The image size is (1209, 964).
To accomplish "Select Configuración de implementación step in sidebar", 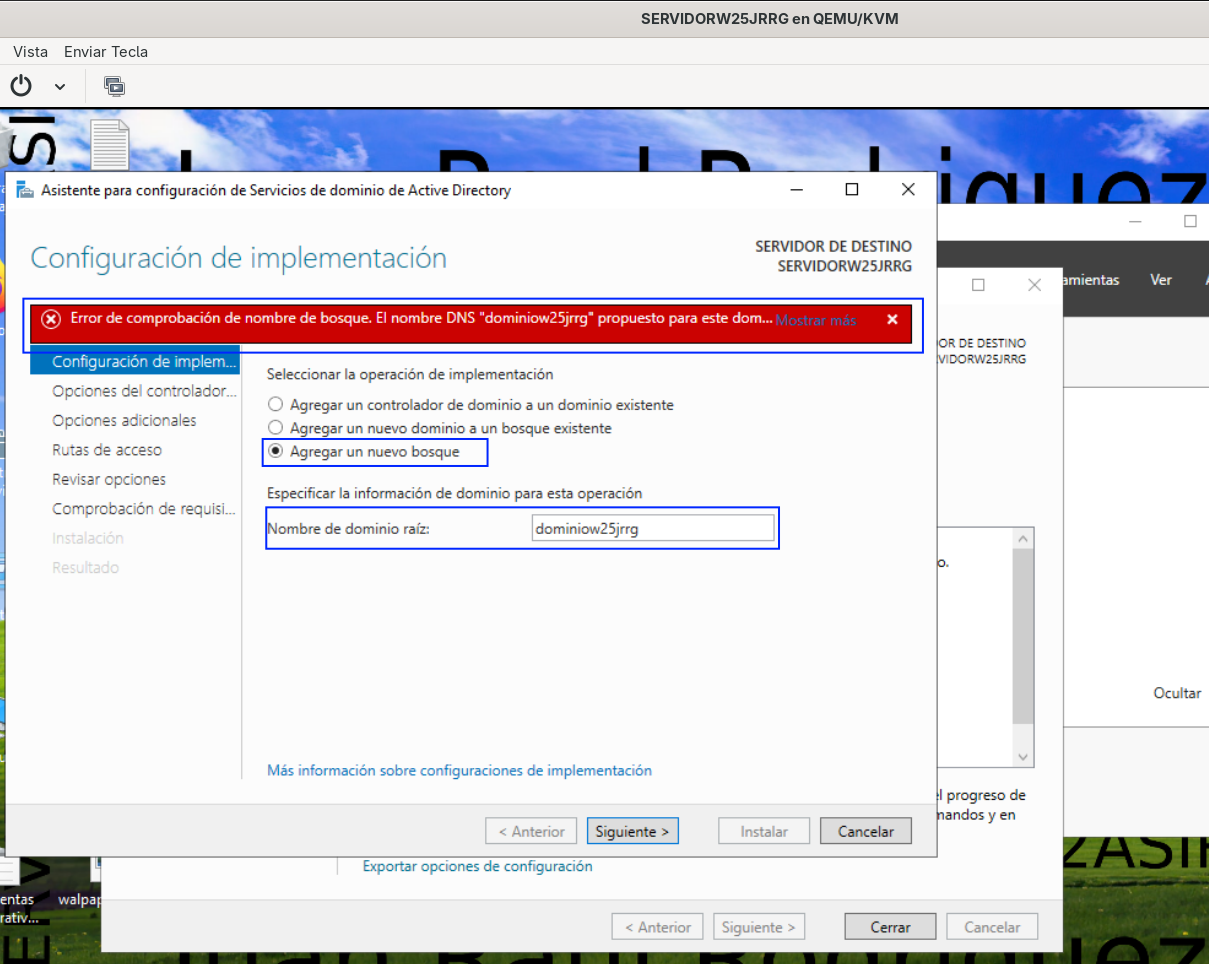I will (135, 361).
